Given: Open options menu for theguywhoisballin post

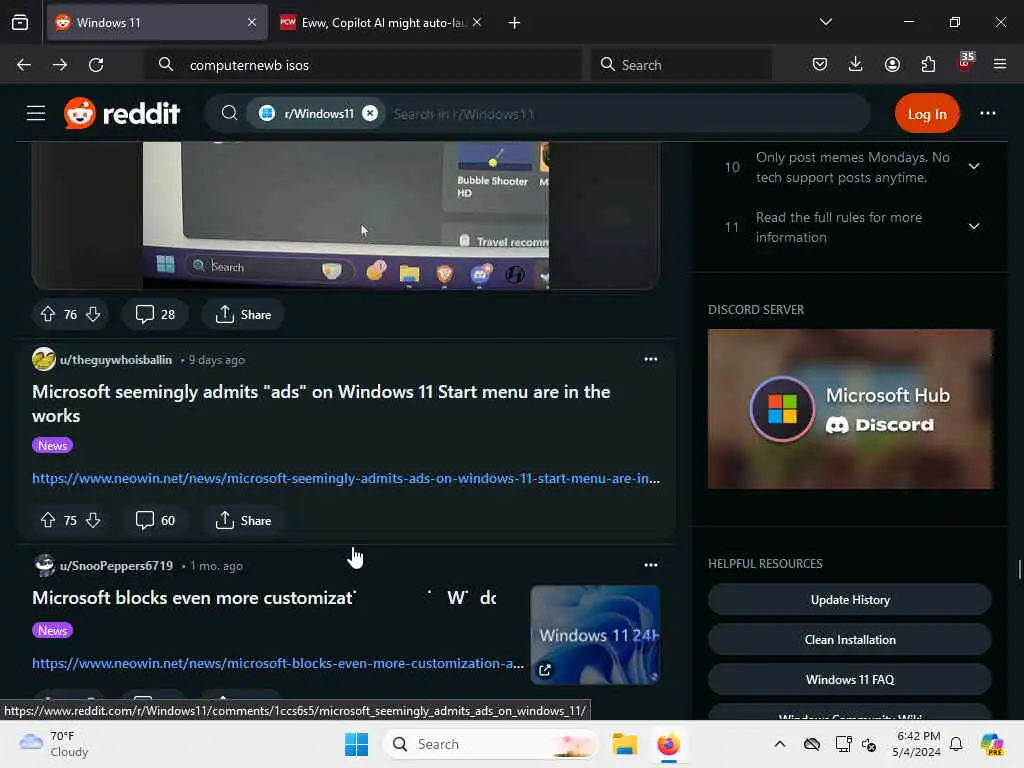Looking at the screenshot, I should 650,359.
